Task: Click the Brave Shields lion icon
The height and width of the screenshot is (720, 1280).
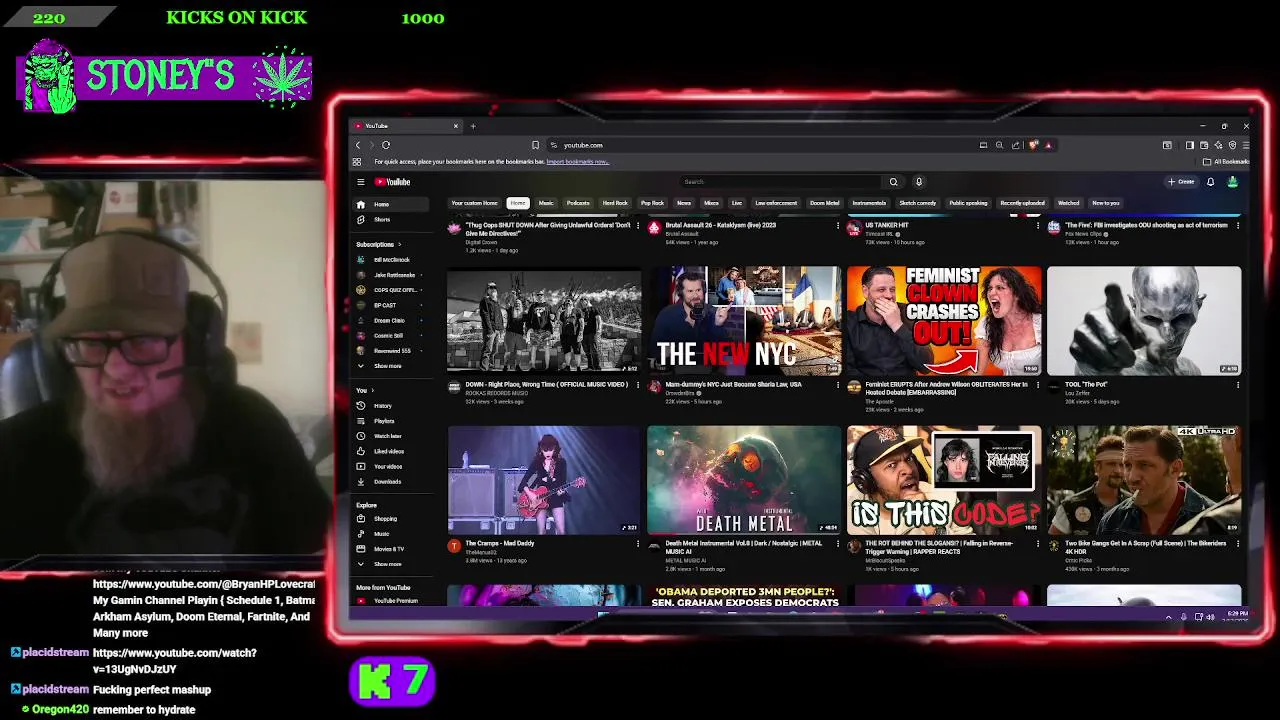Action: click(1034, 145)
